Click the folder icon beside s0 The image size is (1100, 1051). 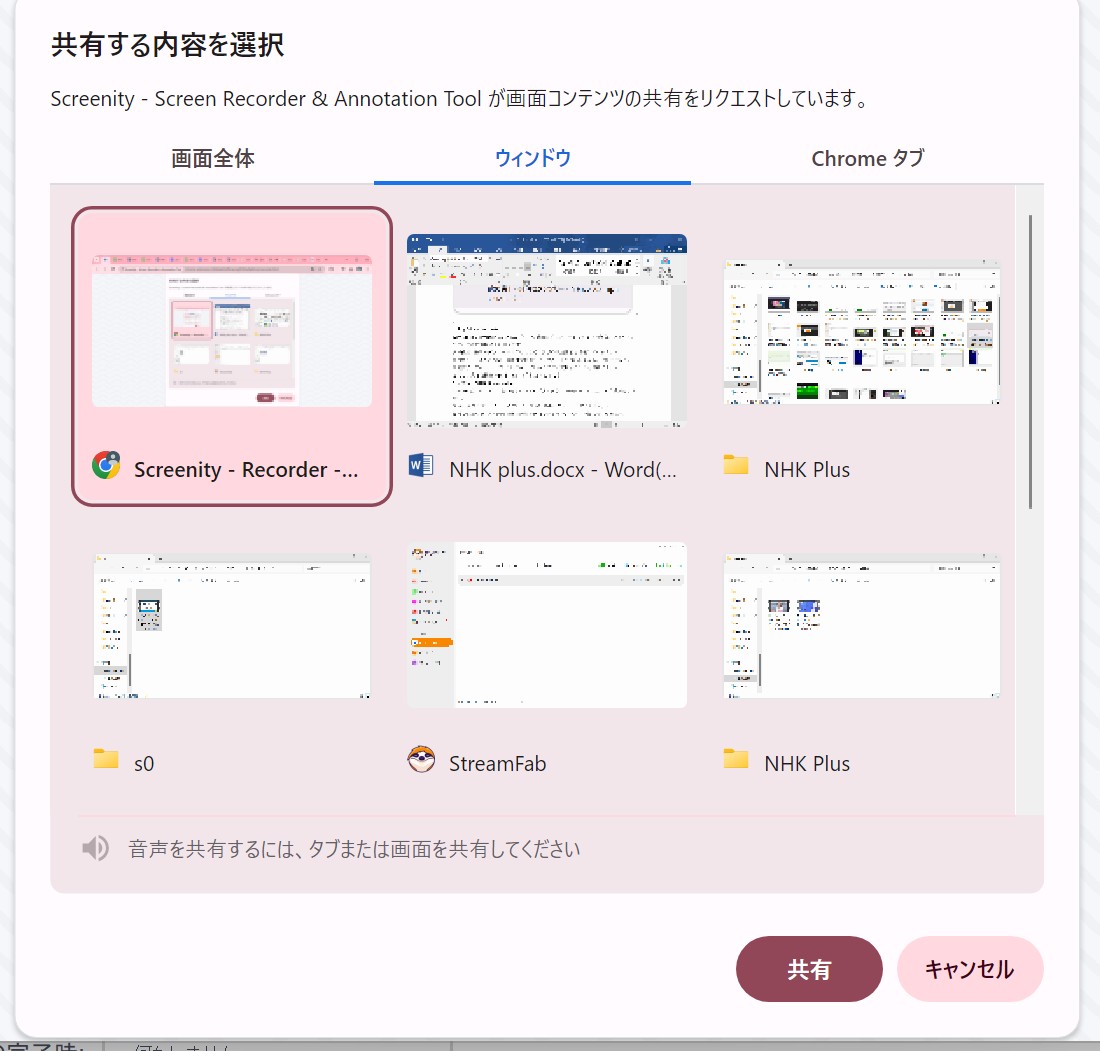[x=106, y=758]
